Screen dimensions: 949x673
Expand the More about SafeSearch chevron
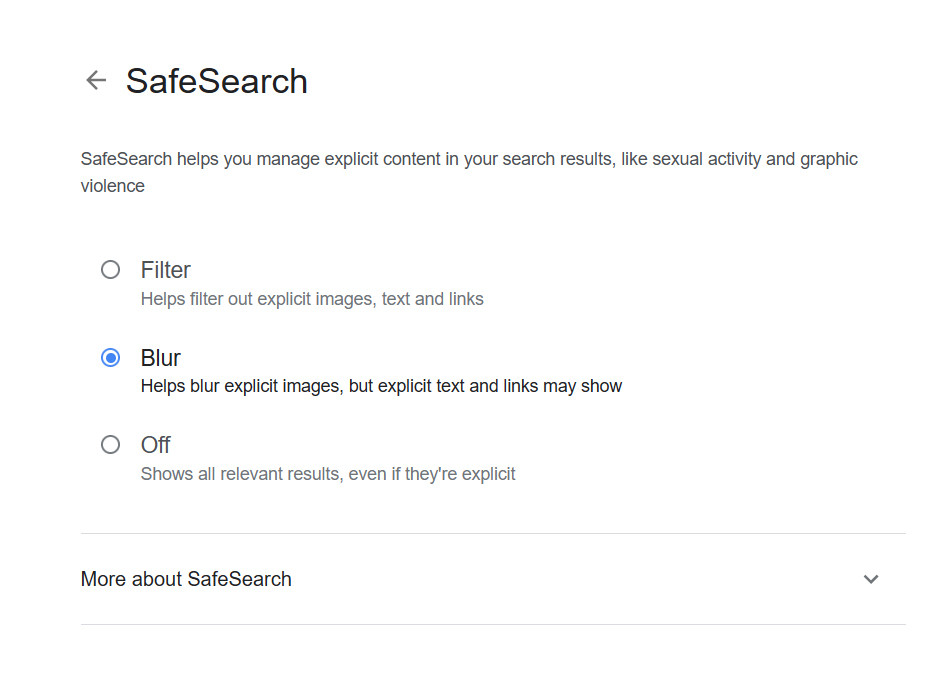871,579
